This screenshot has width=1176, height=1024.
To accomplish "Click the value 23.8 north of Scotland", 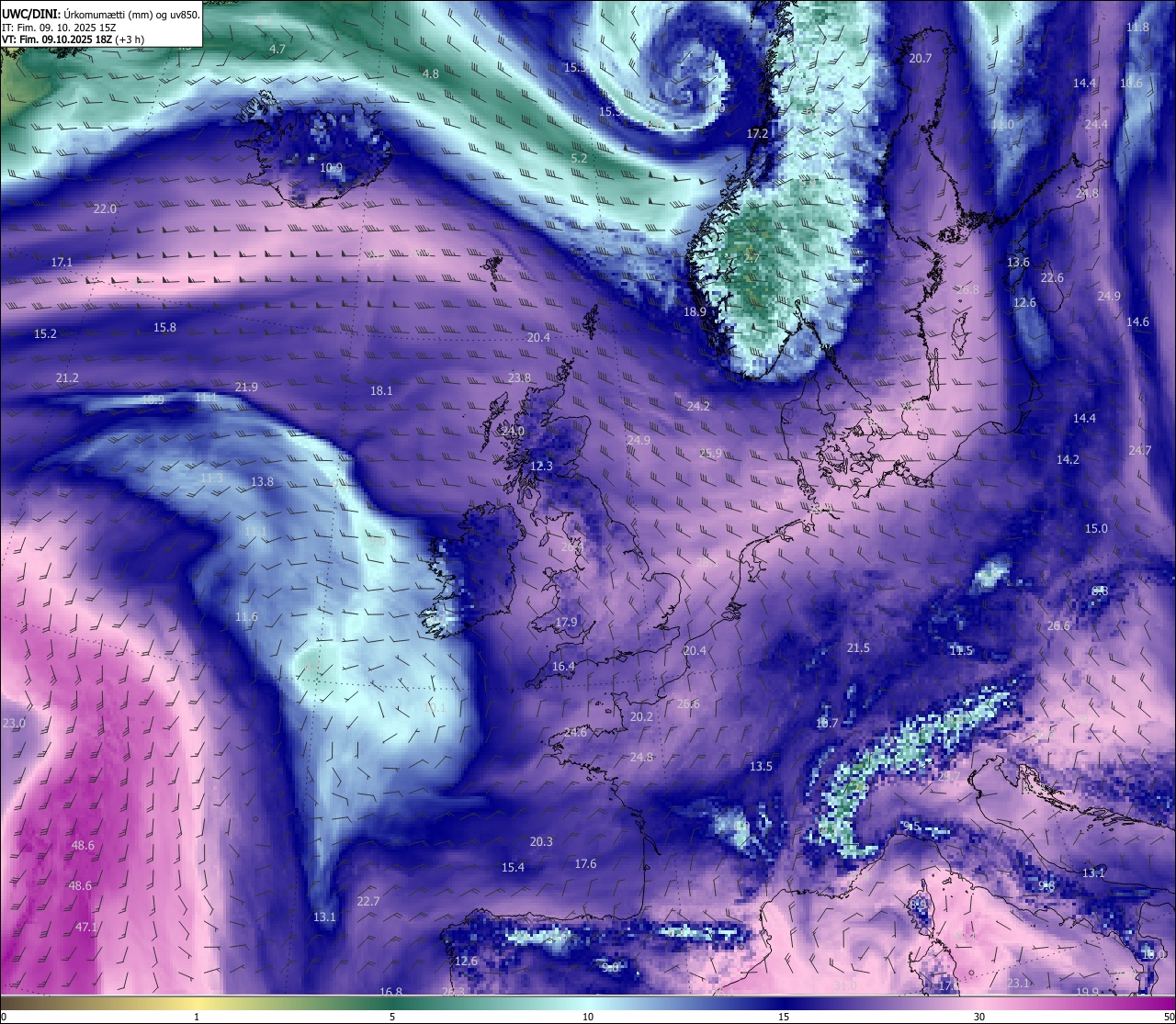I will pyautogui.click(x=519, y=377).
